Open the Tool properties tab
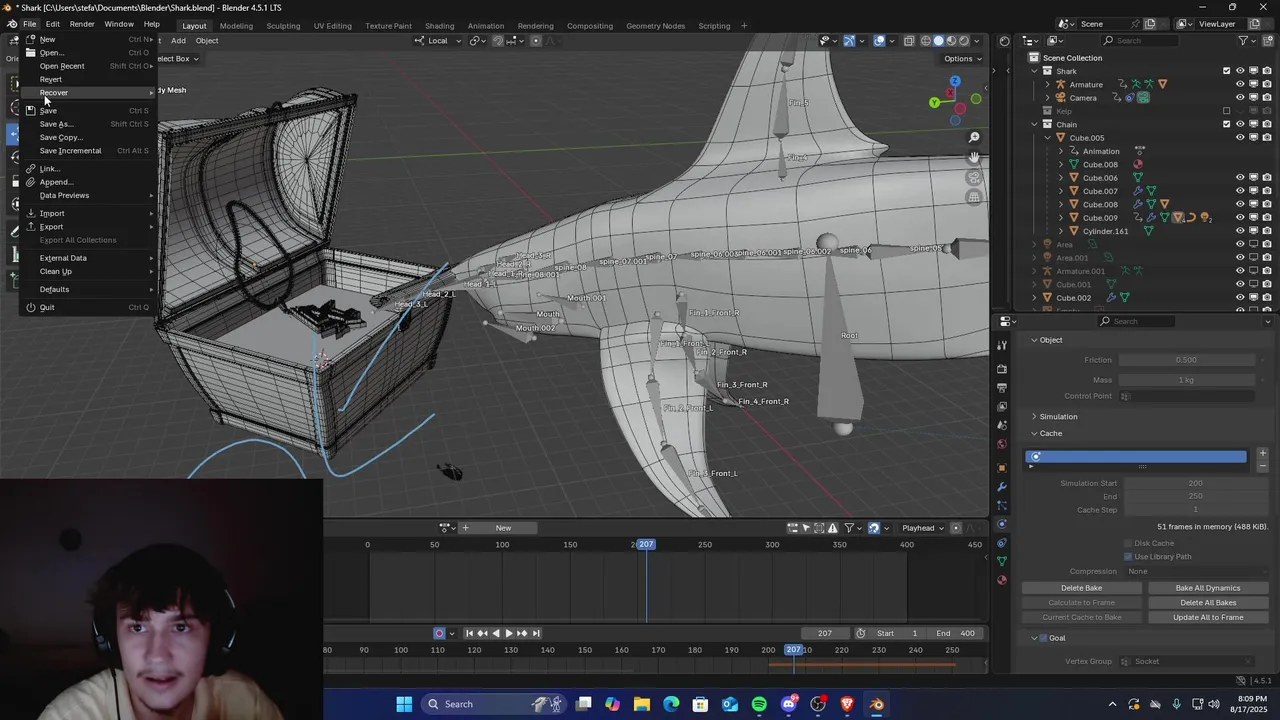1280x720 pixels. coord(1002,345)
